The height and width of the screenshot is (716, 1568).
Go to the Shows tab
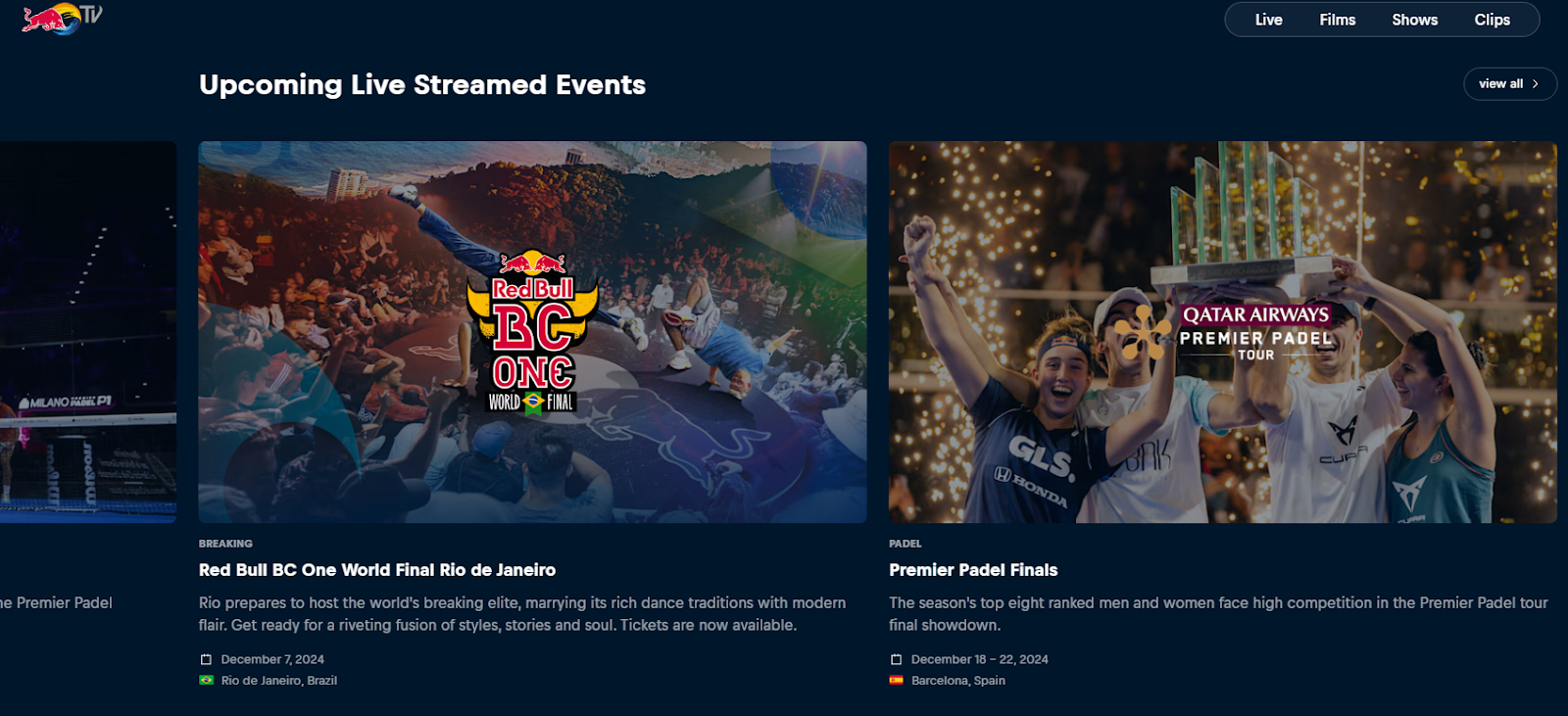point(1414,20)
